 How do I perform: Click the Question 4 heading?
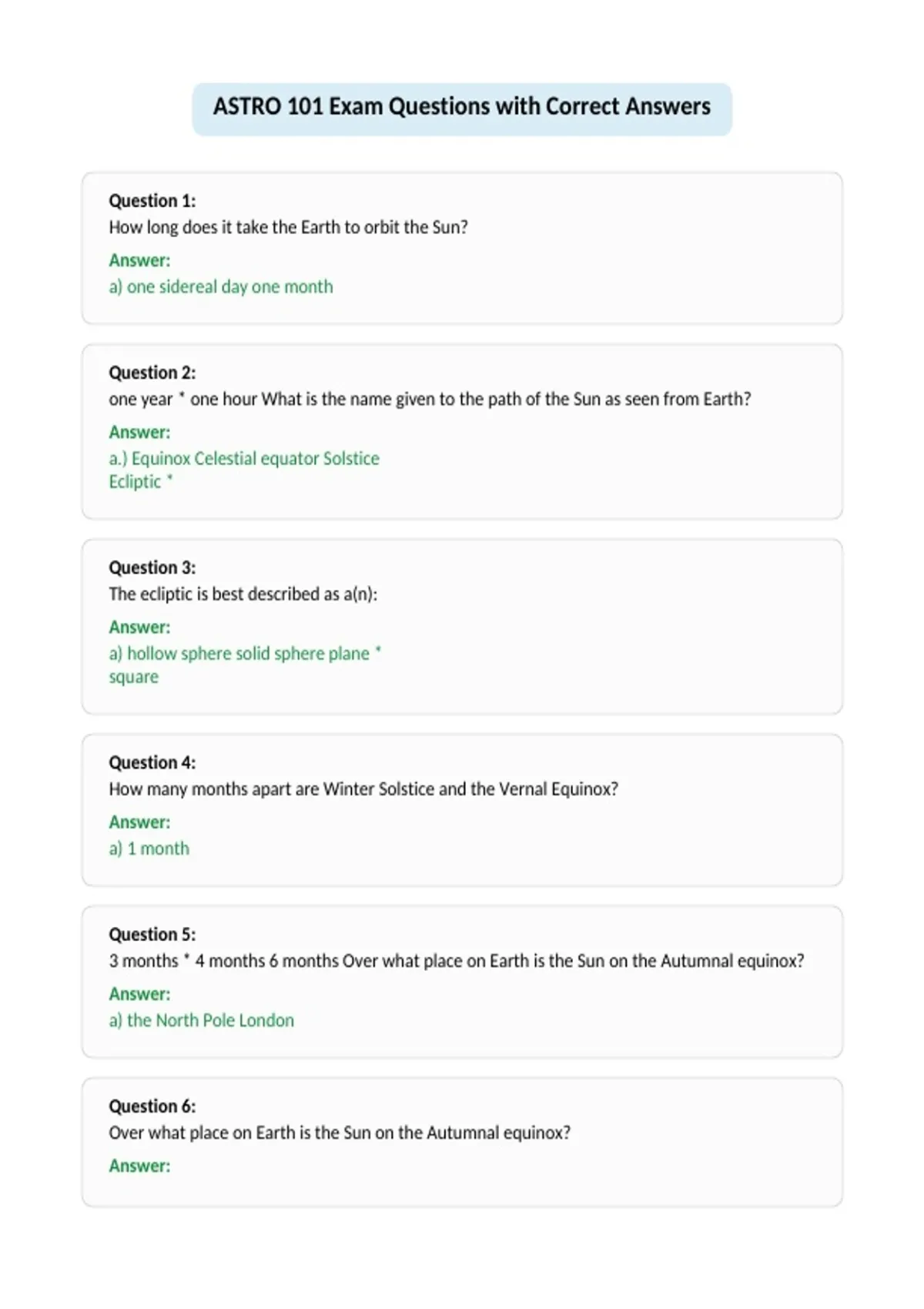click(152, 762)
